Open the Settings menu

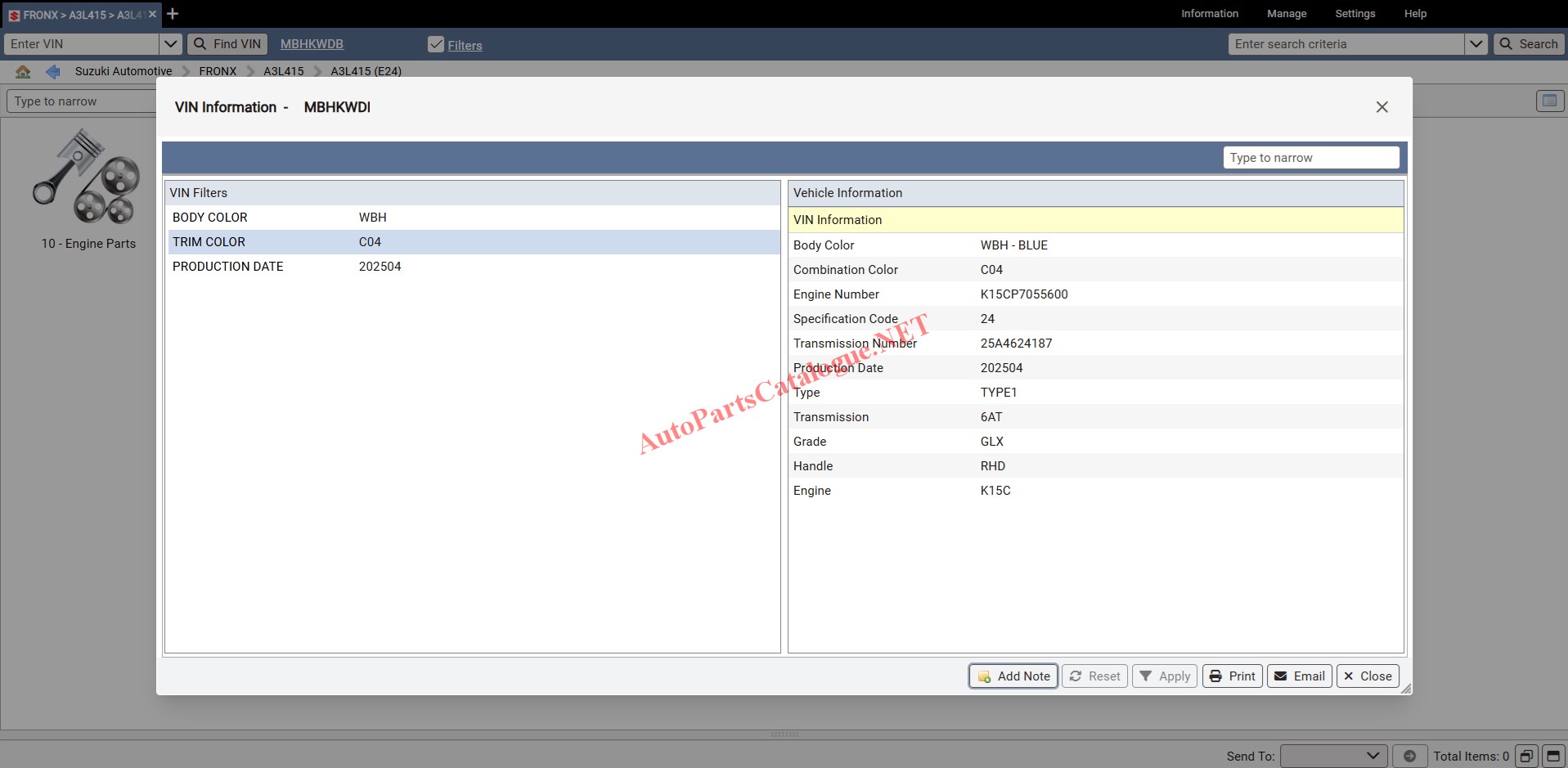1355,14
